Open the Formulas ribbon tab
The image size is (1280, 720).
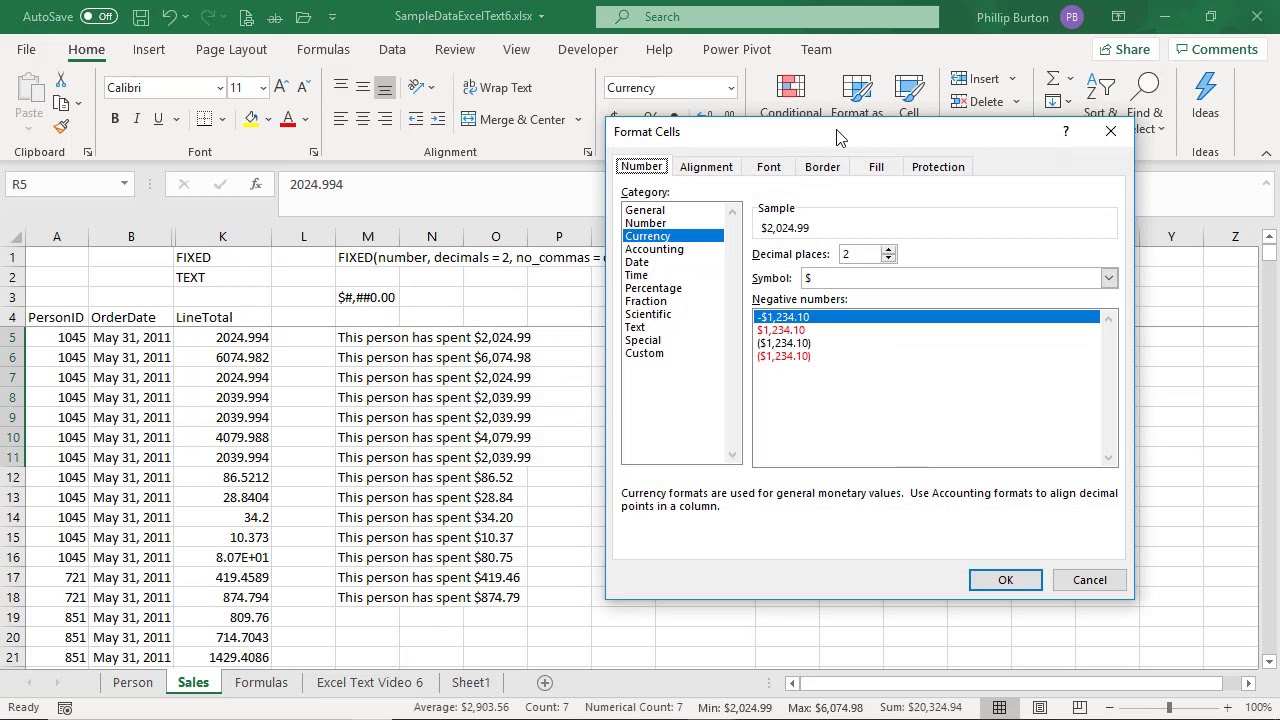tap(323, 49)
